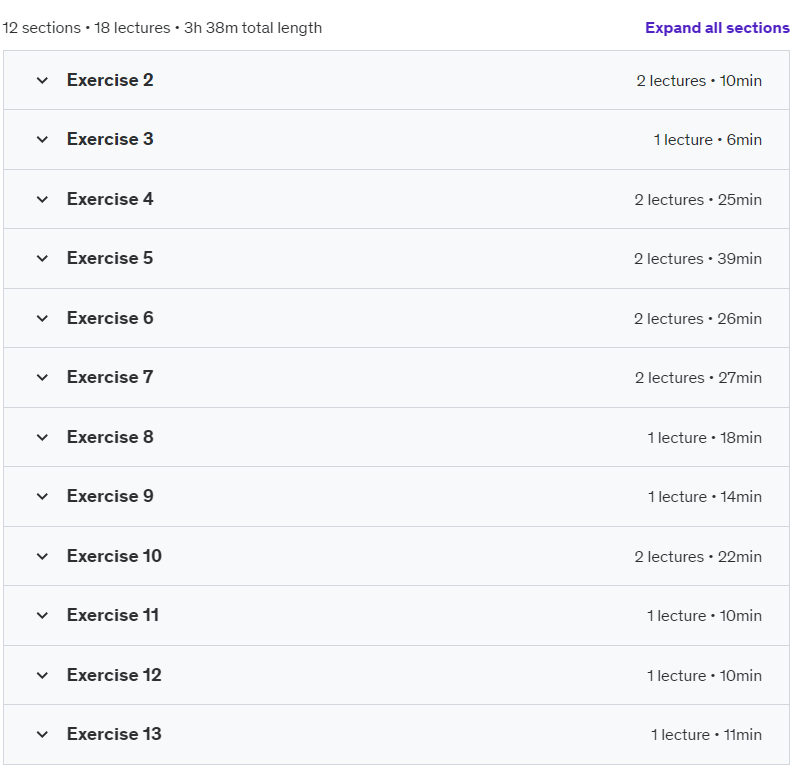This screenshot has width=793, height=777.
Task: Click '1 lecture • 18min' text
Action: 704,438
